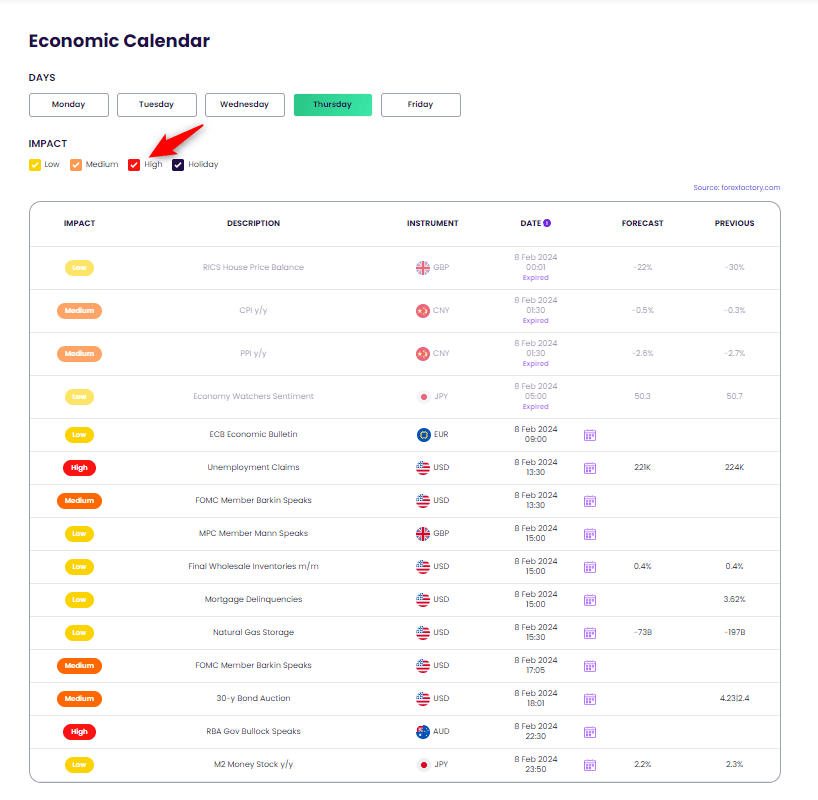818x800 pixels.
Task: Open the calendar icon for MPC Member Mann Speaks
Action: click(590, 534)
